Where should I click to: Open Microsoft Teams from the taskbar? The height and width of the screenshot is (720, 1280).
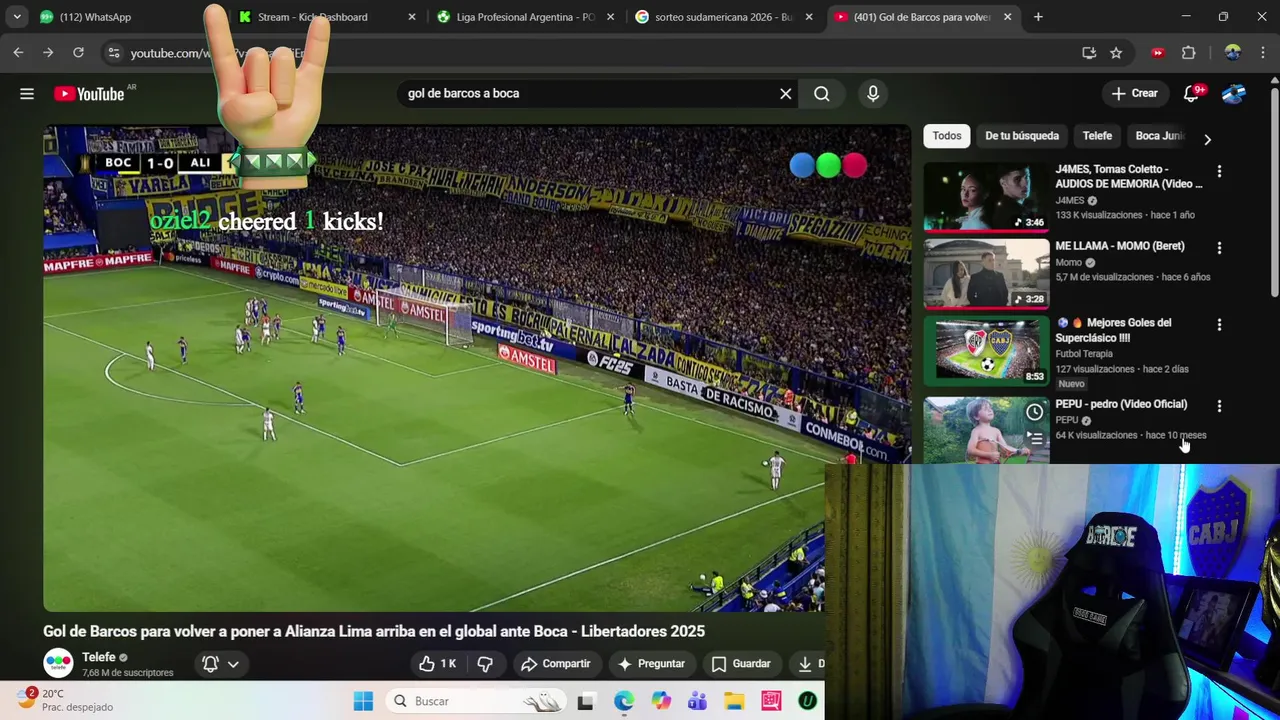click(697, 702)
